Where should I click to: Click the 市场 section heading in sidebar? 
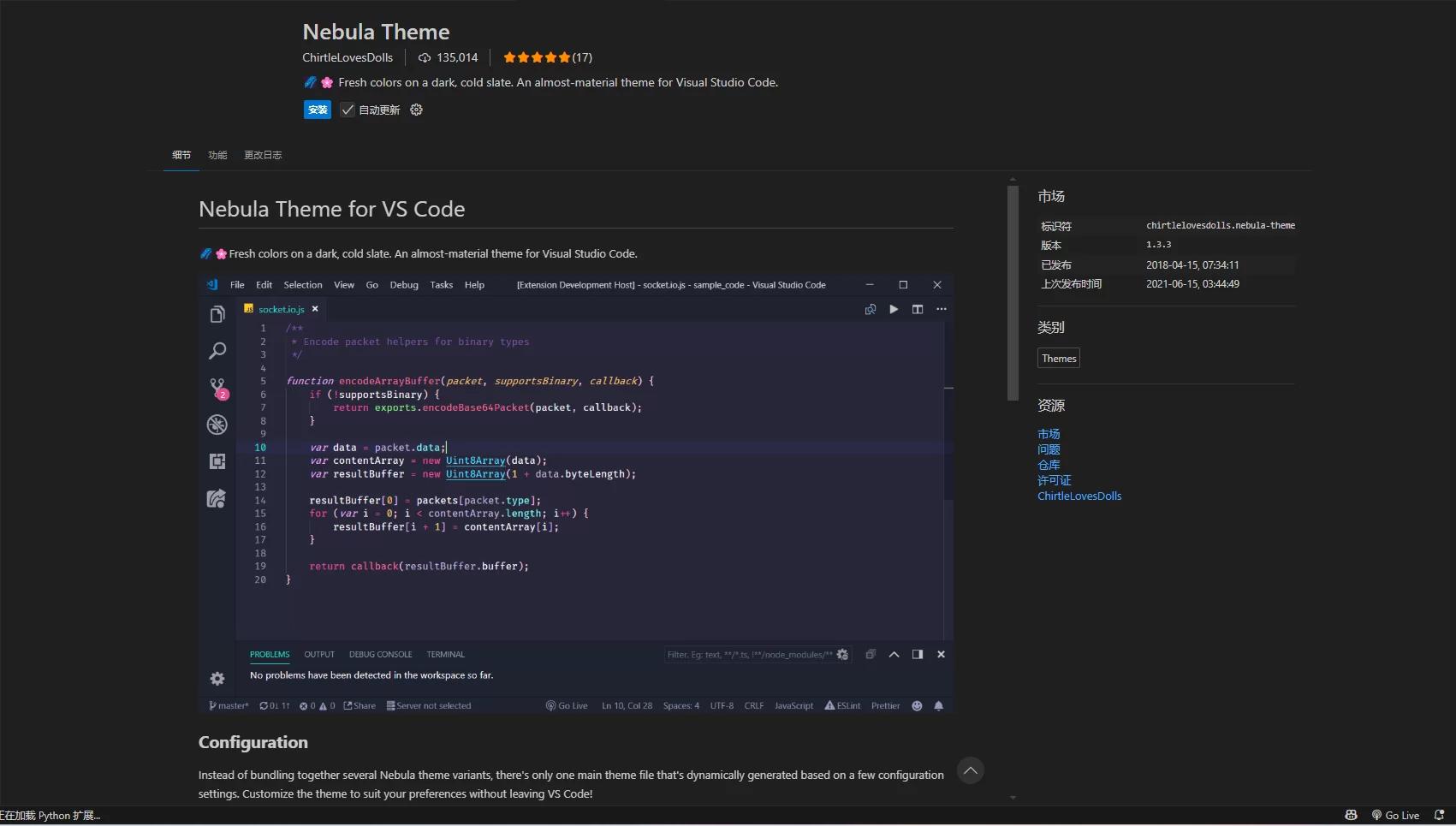(1051, 196)
